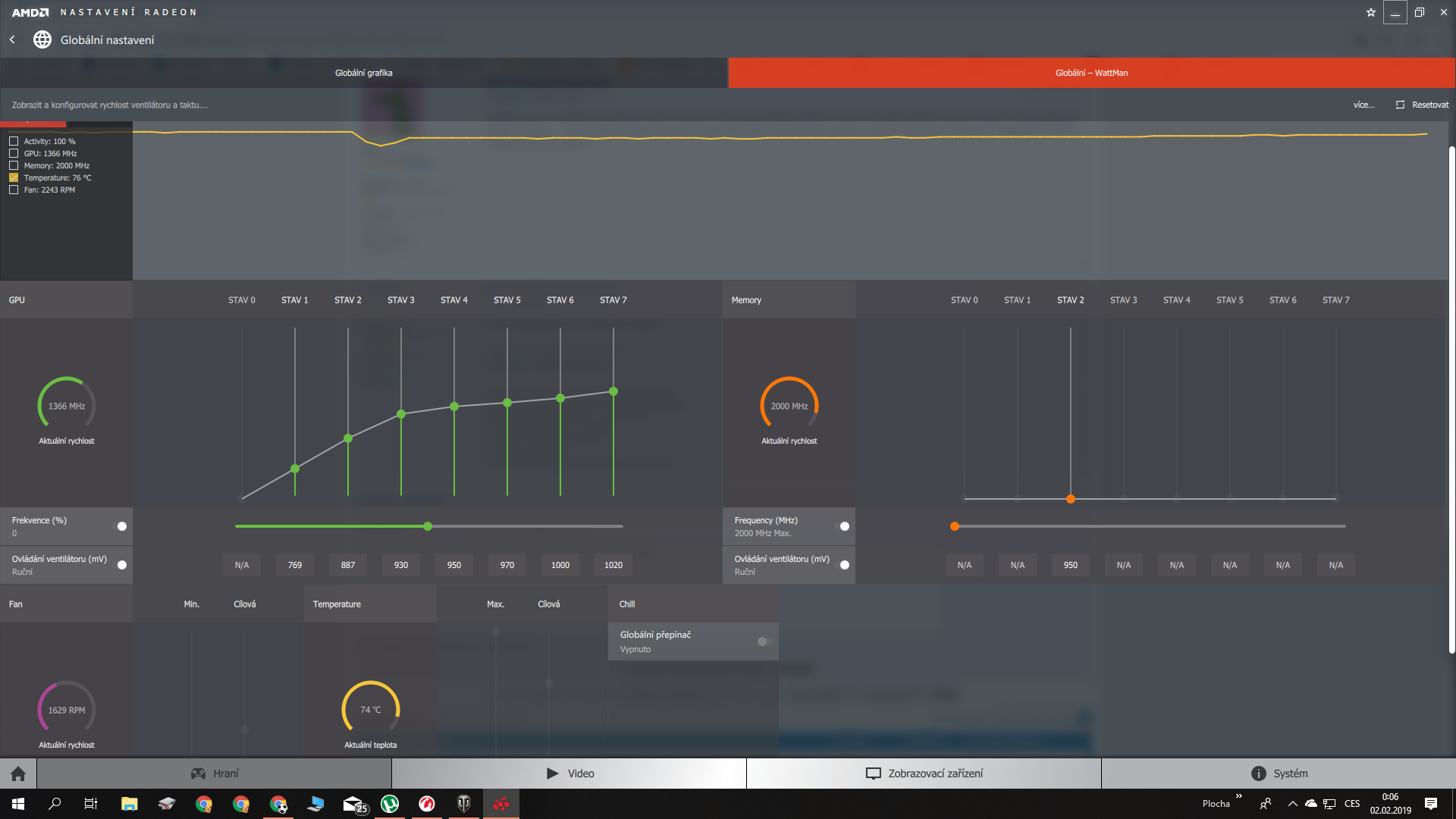1456x819 pixels.
Task: Enable the Activity graph checkbox
Action: click(x=14, y=141)
